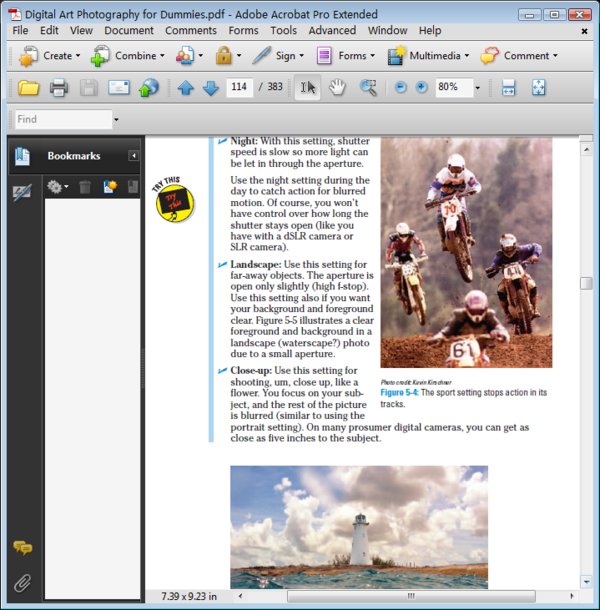Activate the Hand tool
The height and width of the screenshot is (610, 600).
pyautogui.click(x=337, y=88)
